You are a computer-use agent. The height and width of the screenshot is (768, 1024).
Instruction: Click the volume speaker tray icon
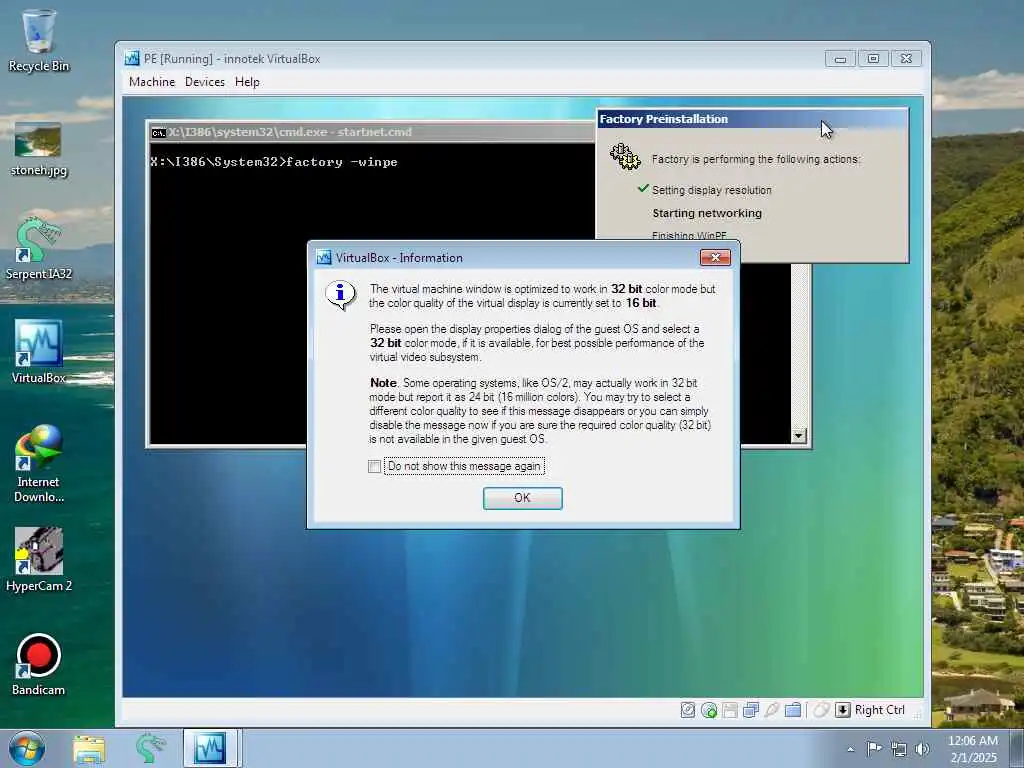[922, 749]
